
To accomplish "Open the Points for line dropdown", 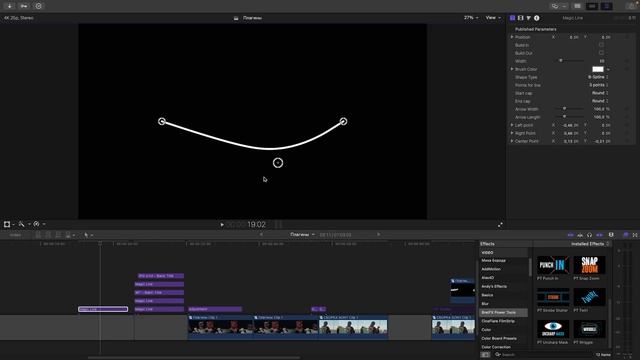I will coord(599,85).
